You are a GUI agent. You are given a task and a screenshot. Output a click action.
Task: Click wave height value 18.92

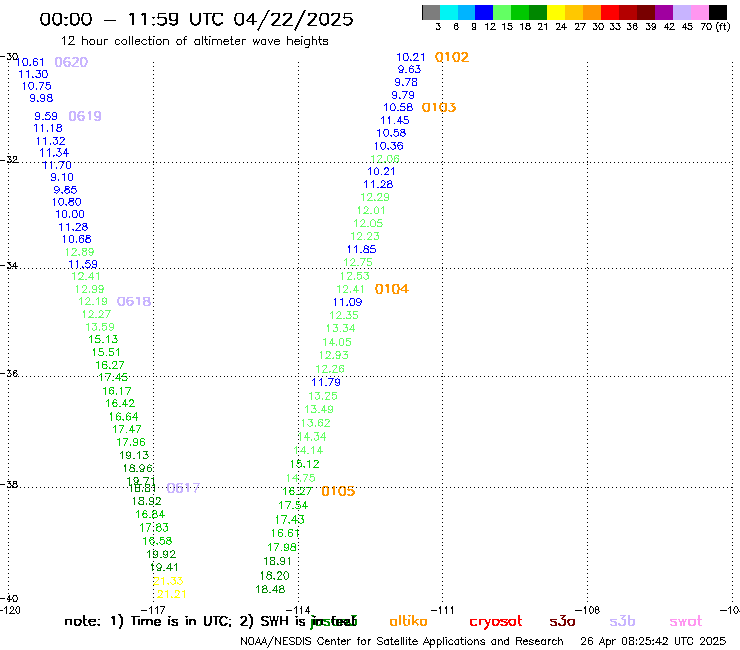pos(146,501)
